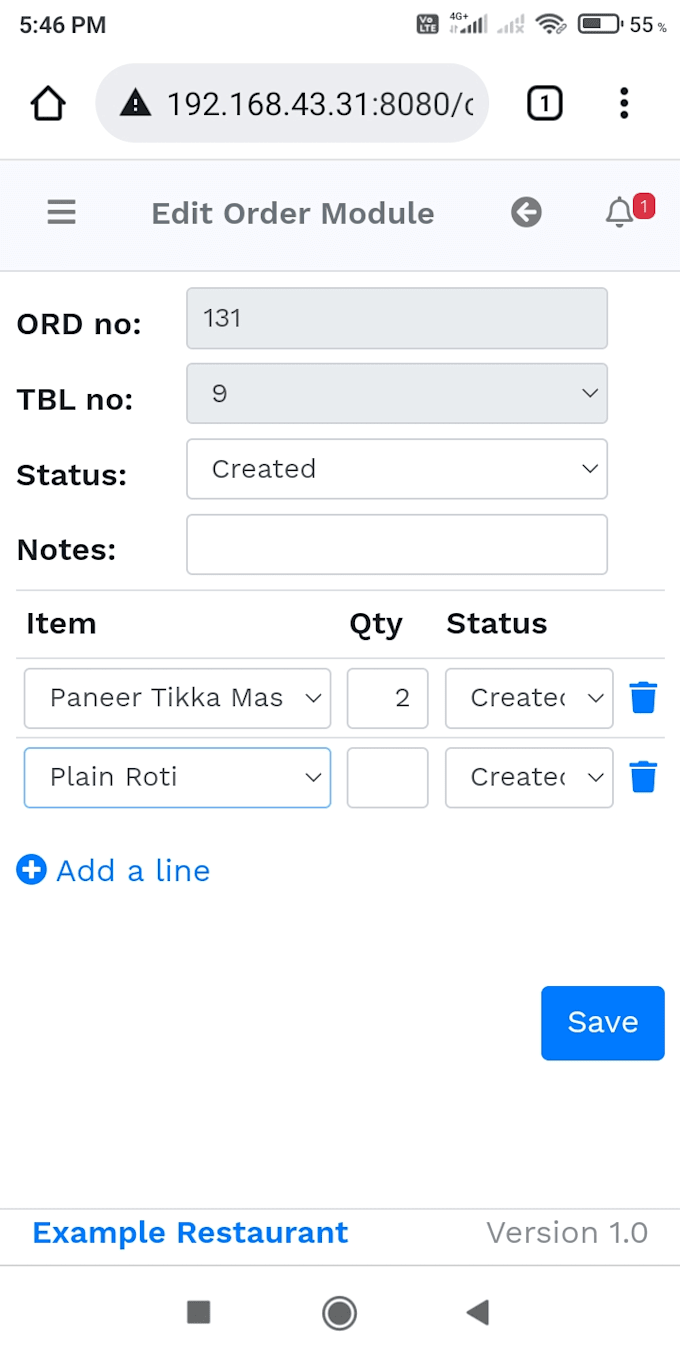
Task: Go back using the arrow circle icon
Action: (x=526, y=212)
